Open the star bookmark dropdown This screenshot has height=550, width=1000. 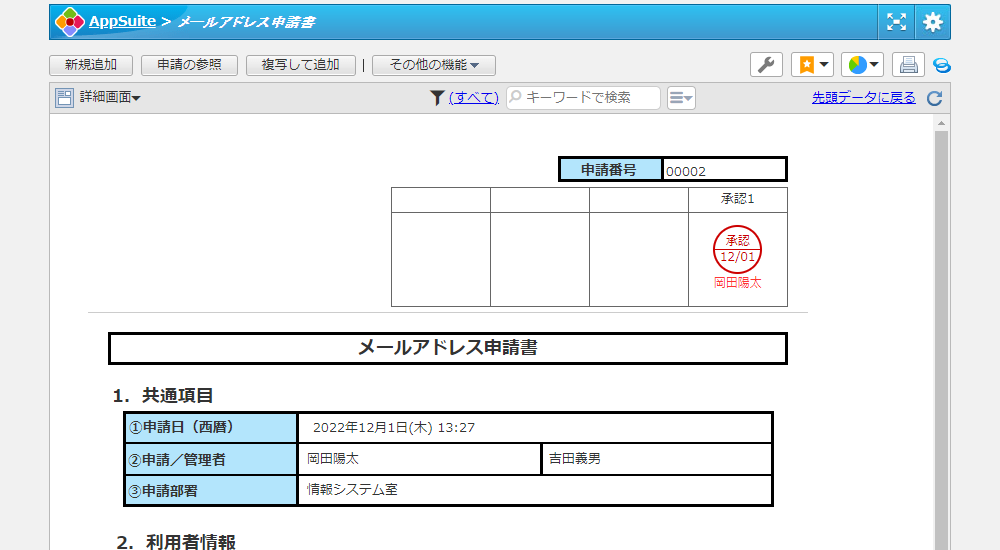click(x=812, y=65)
